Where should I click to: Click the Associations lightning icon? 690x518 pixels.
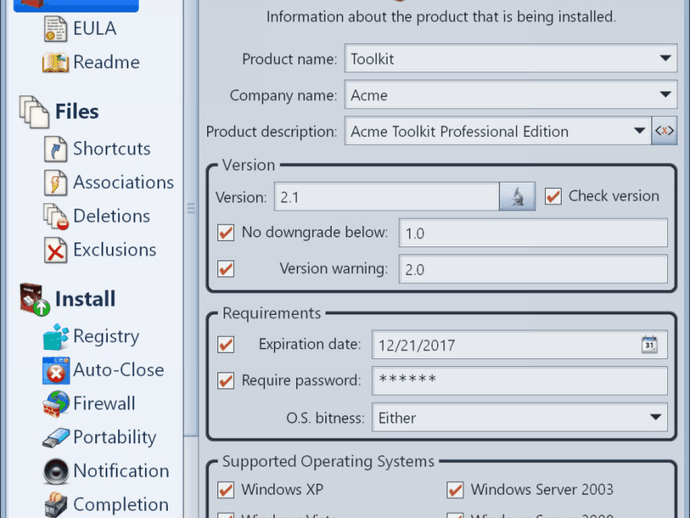[x=55, y=183]
